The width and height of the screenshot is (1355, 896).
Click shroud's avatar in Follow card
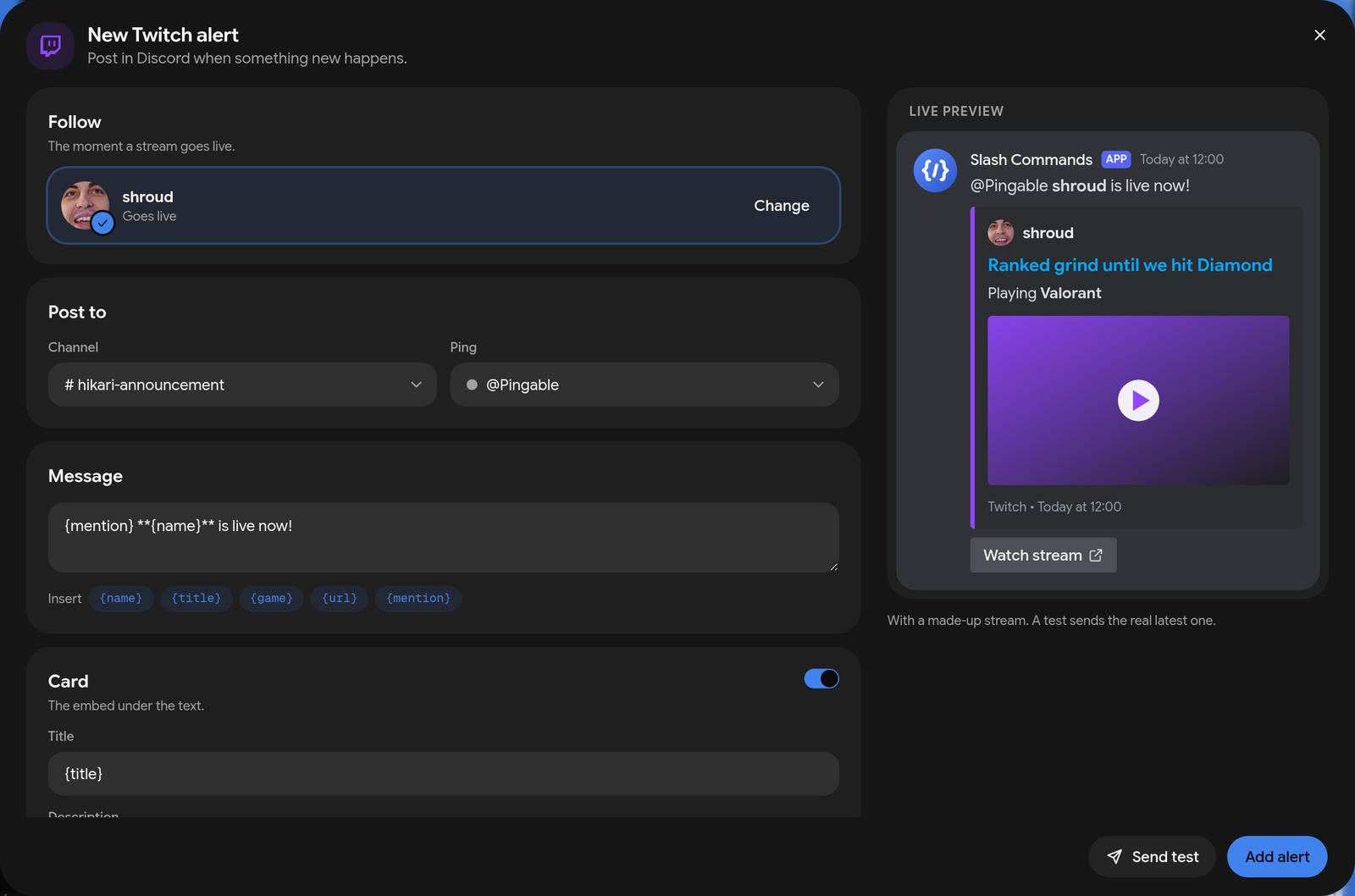point(85,205)
